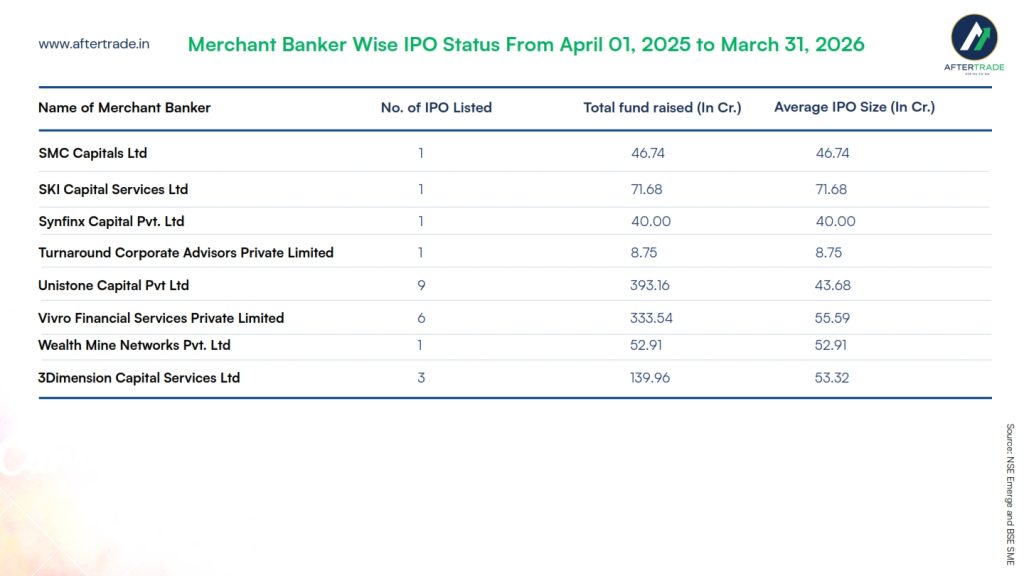Screen dimensions: 1024x576
Task: Select Synfinx Capital Pvt. Ltd row name
Action: click(111, 221)
